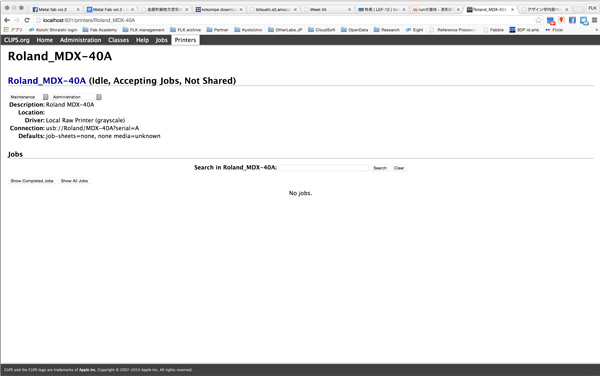The height and width of the screenshot is (376, 600).
Task: Select the Classes navigation item
Action: click(x=118, y=40)
